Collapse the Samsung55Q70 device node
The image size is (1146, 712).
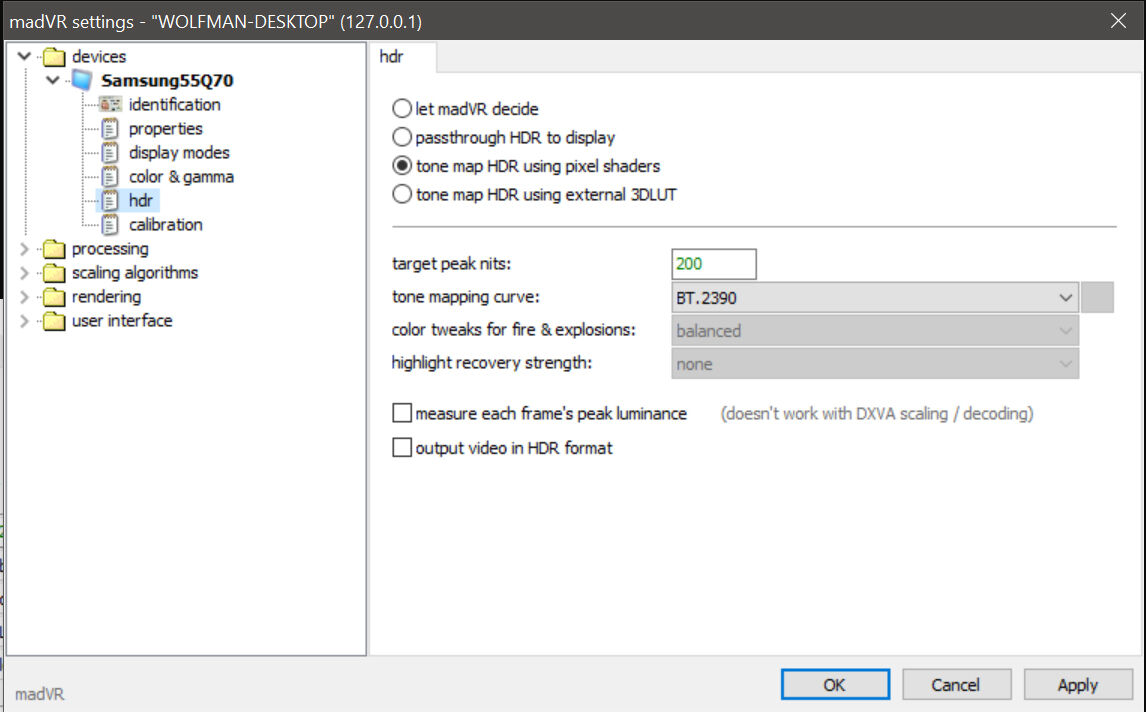coord(53,80)
